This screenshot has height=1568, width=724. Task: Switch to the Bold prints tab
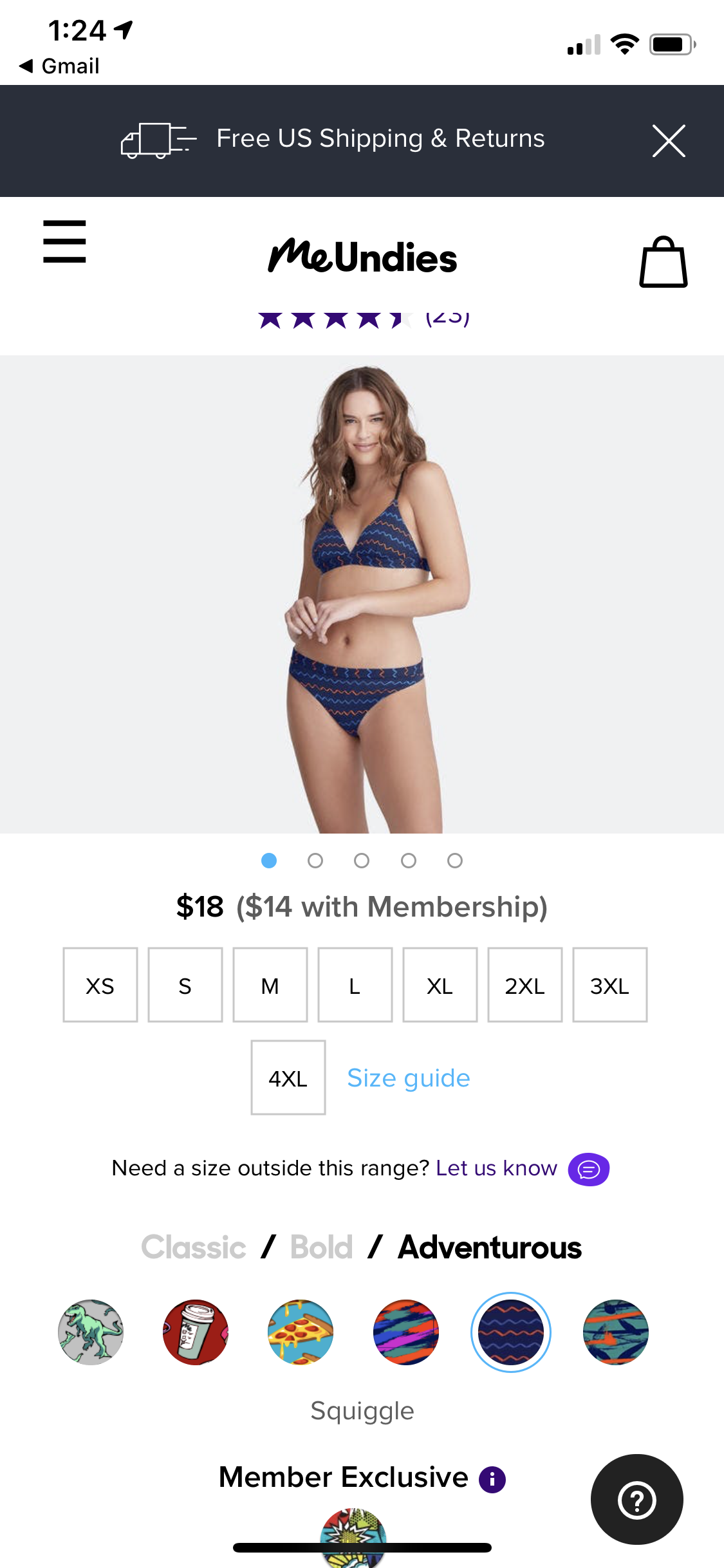click(321, 1247)
